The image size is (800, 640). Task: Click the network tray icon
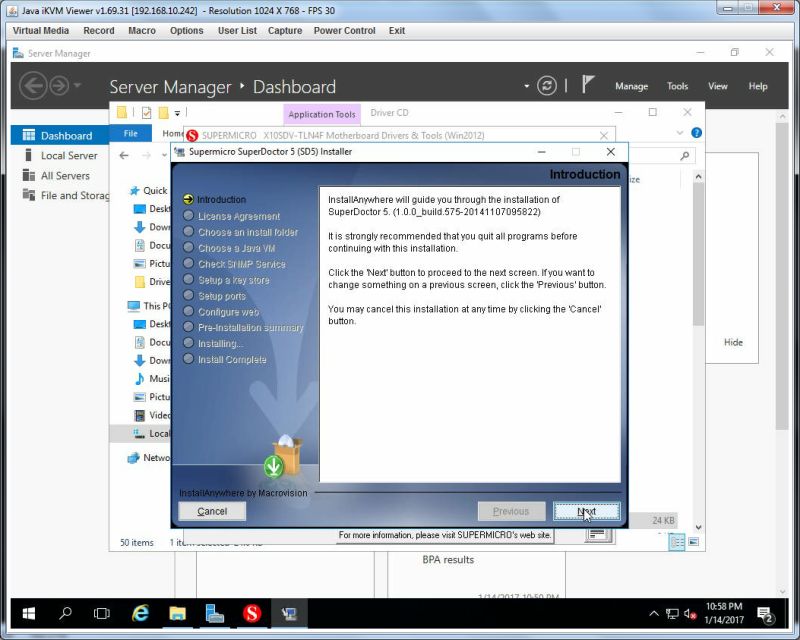(672, 613)
